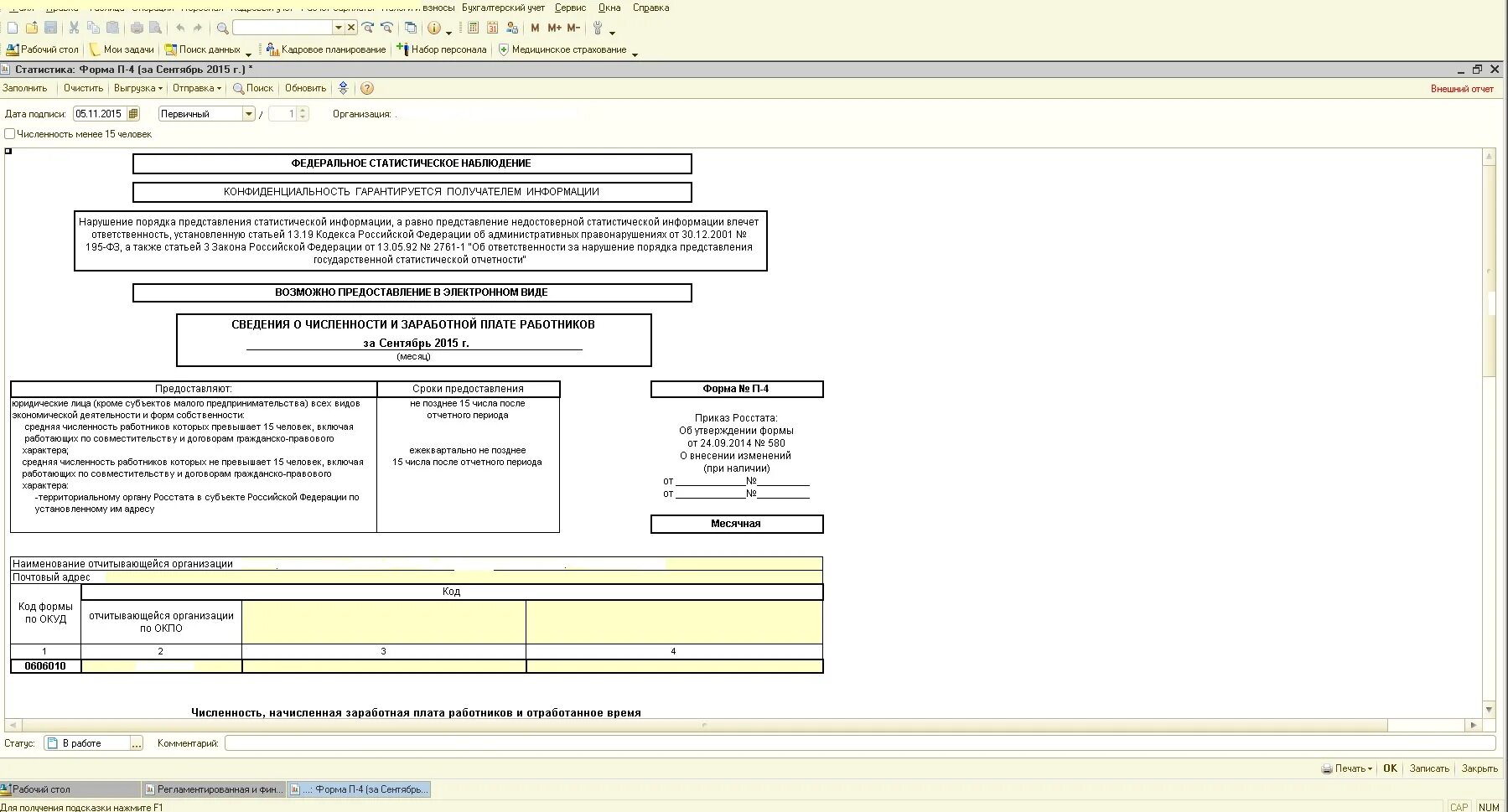Click the save diskette icon
Screen dimensions: 1508x812
coord(51,28)
